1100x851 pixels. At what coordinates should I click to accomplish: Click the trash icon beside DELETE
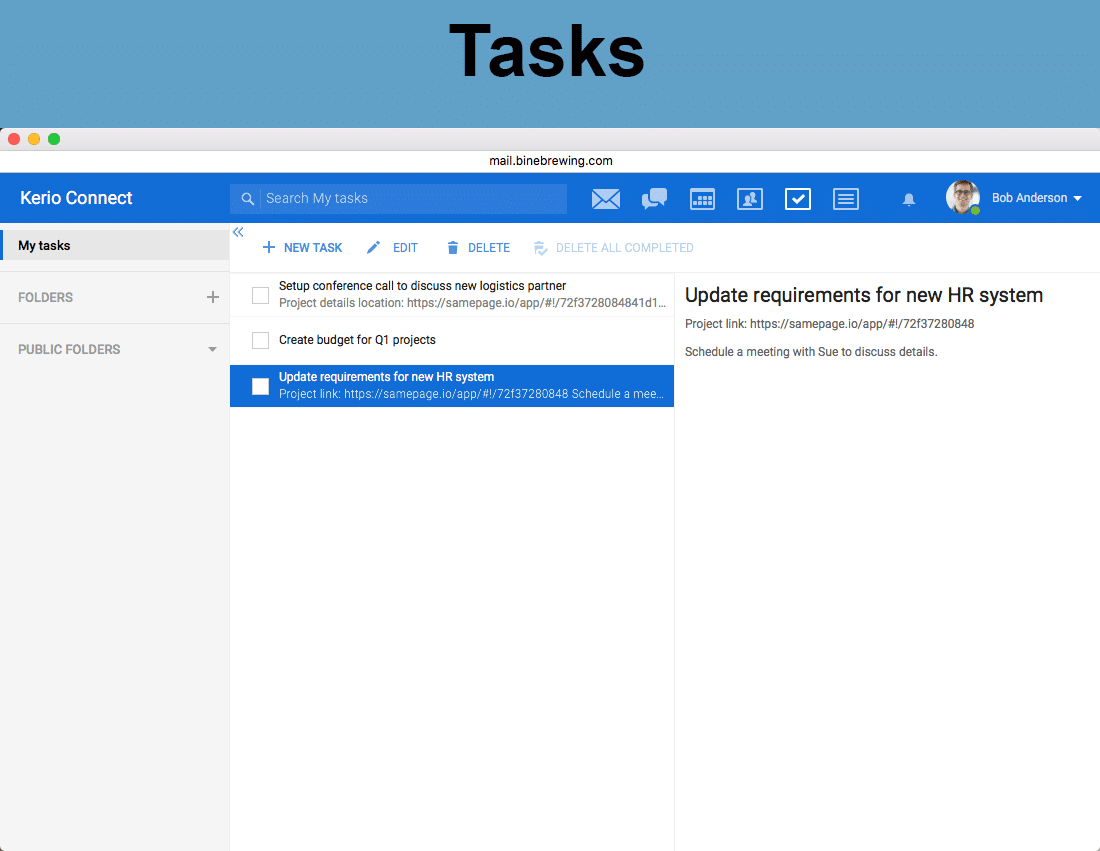point(452,248)
